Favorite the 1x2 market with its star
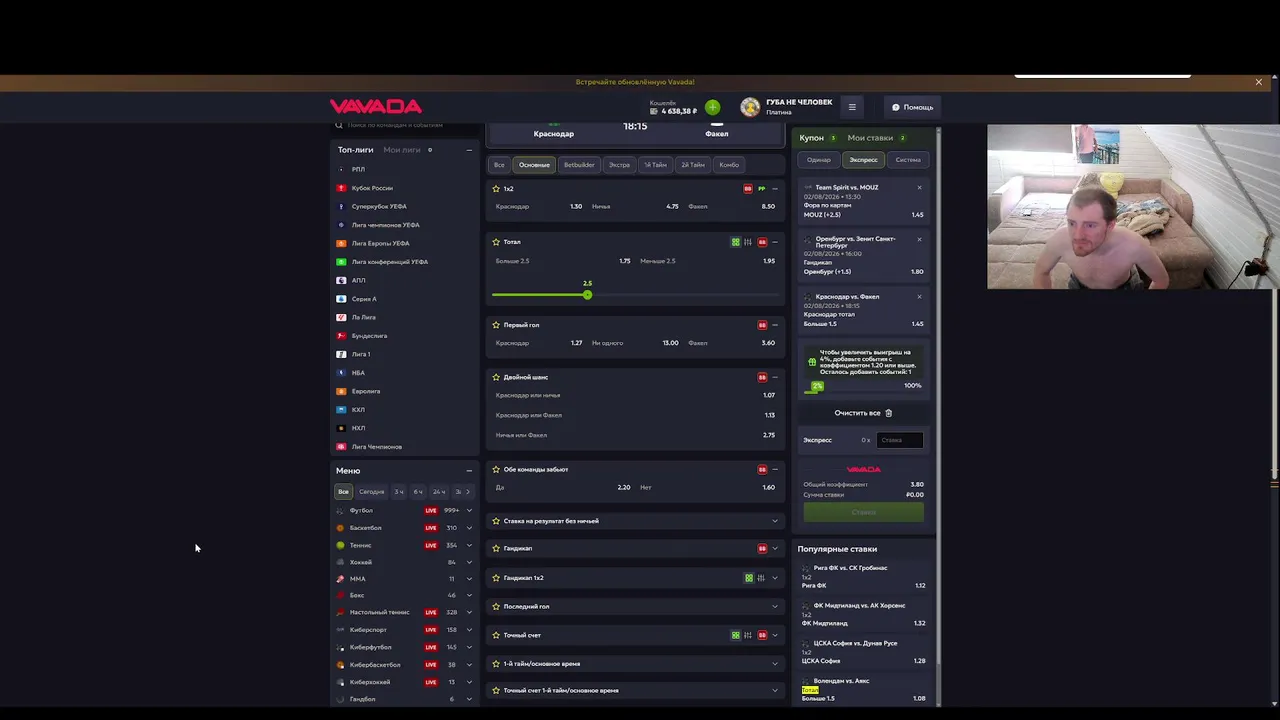1280x720 pixels. tap(496, 189)
